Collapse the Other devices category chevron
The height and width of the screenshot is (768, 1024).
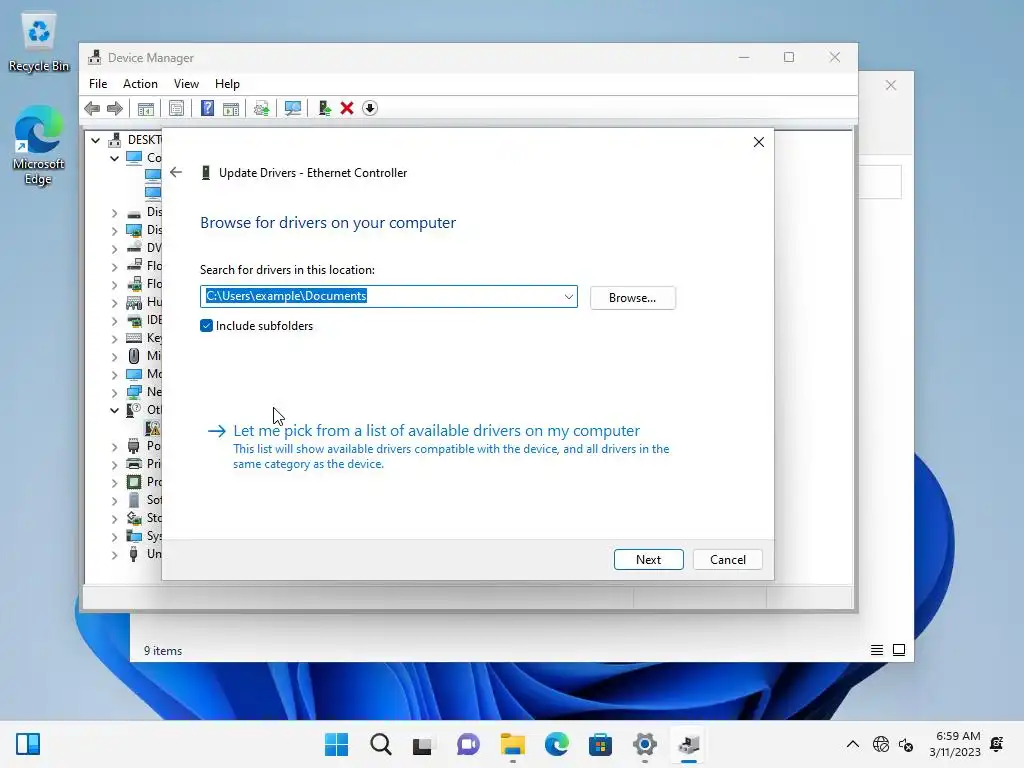[114, 410]
